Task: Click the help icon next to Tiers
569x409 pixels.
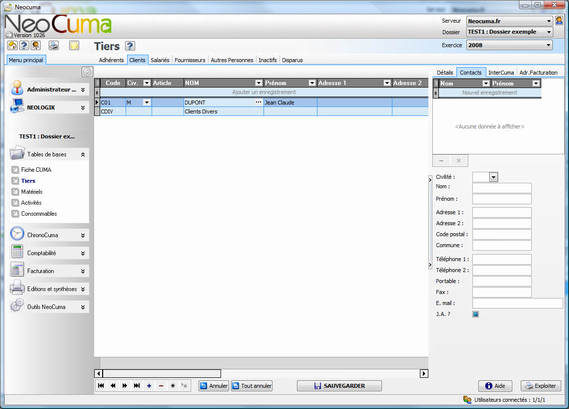Action: [130, 46]
